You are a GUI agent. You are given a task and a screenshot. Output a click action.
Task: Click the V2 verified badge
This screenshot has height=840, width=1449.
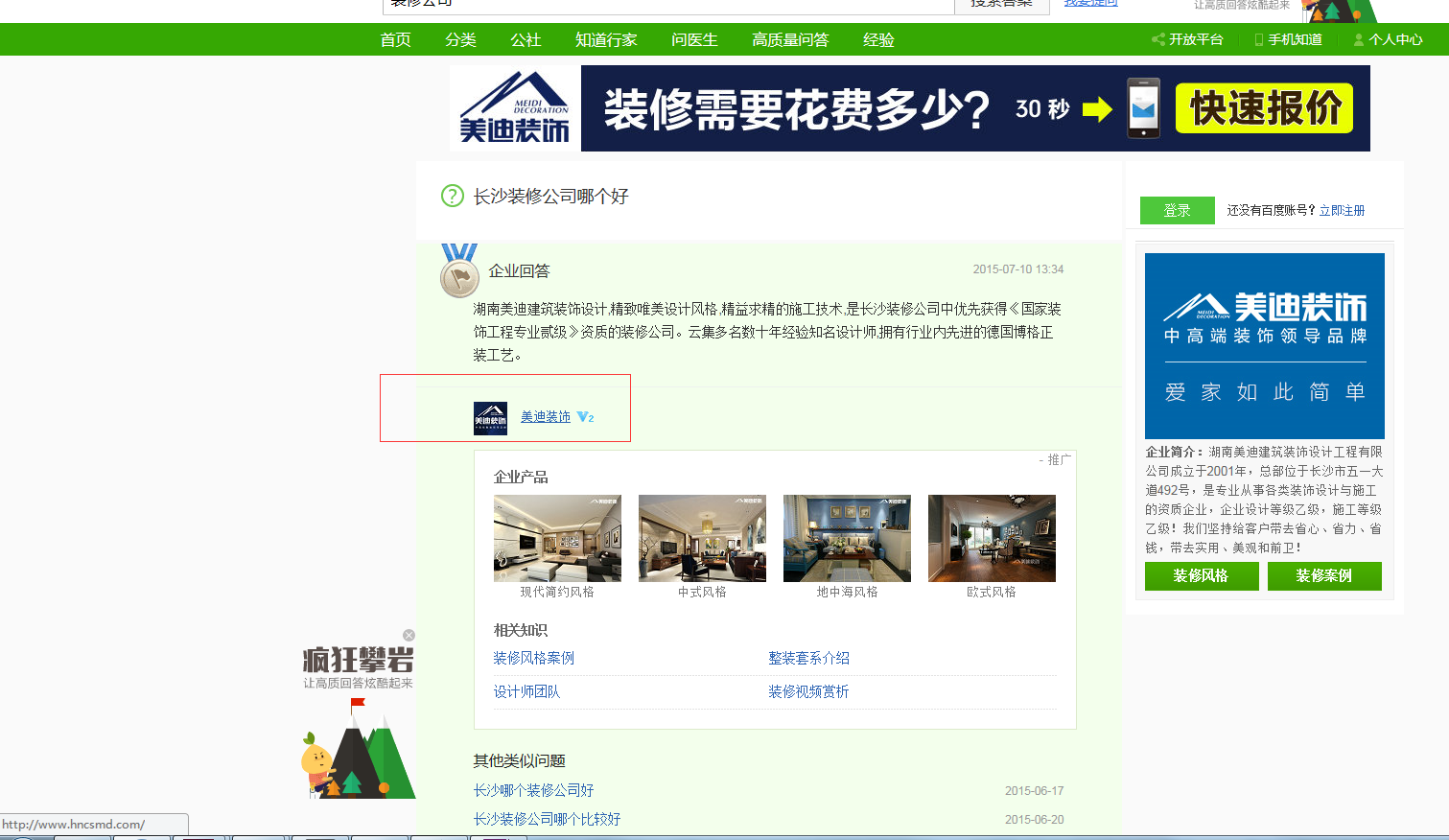[x=585, y=417]
